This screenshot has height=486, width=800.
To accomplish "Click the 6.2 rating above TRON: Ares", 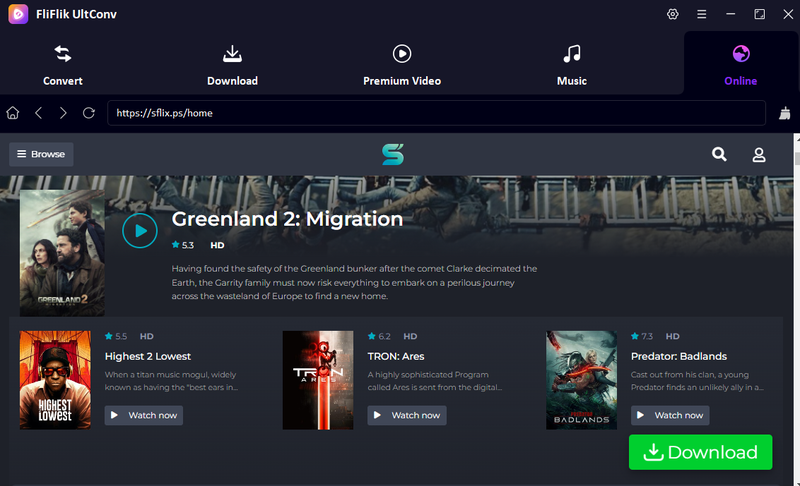I will [379, 336].
